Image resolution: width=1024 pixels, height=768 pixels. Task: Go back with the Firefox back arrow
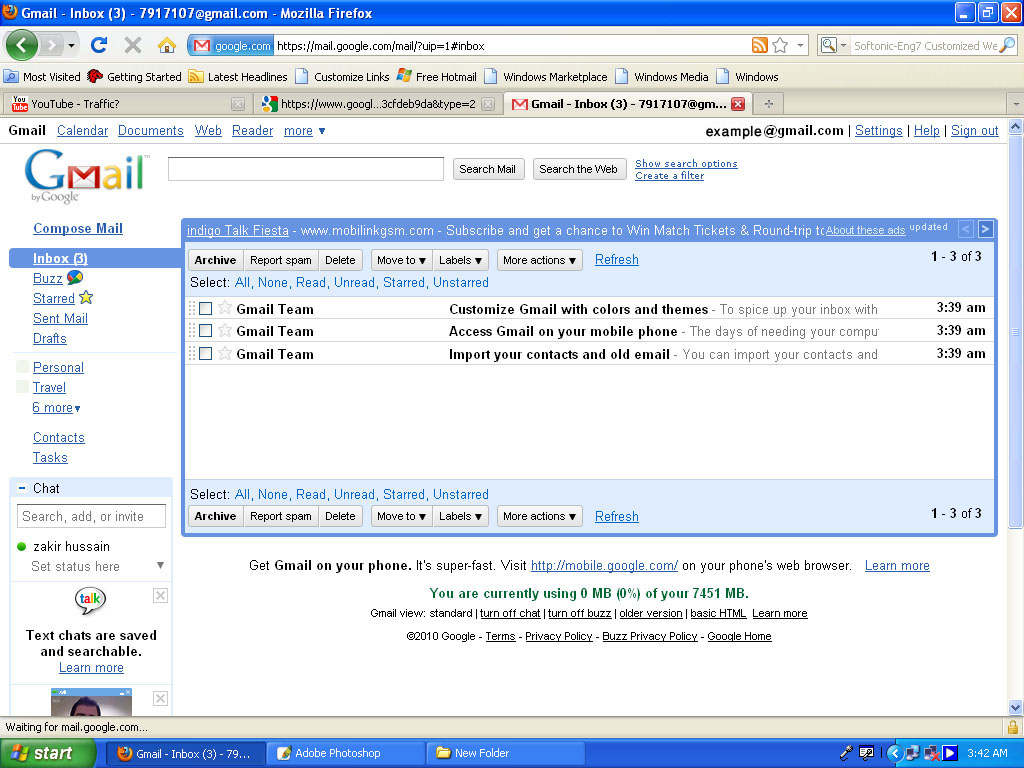(x=22, y=46)
